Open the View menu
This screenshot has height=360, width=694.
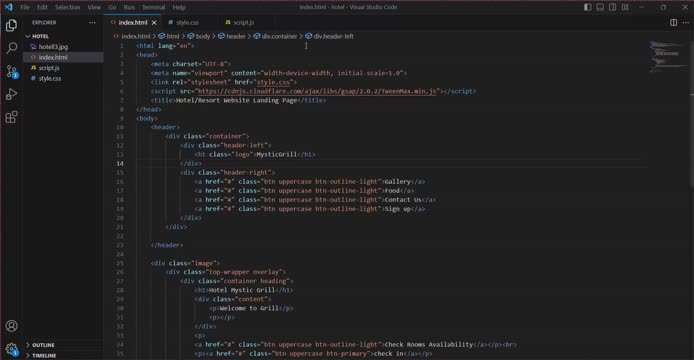(94, 7)
